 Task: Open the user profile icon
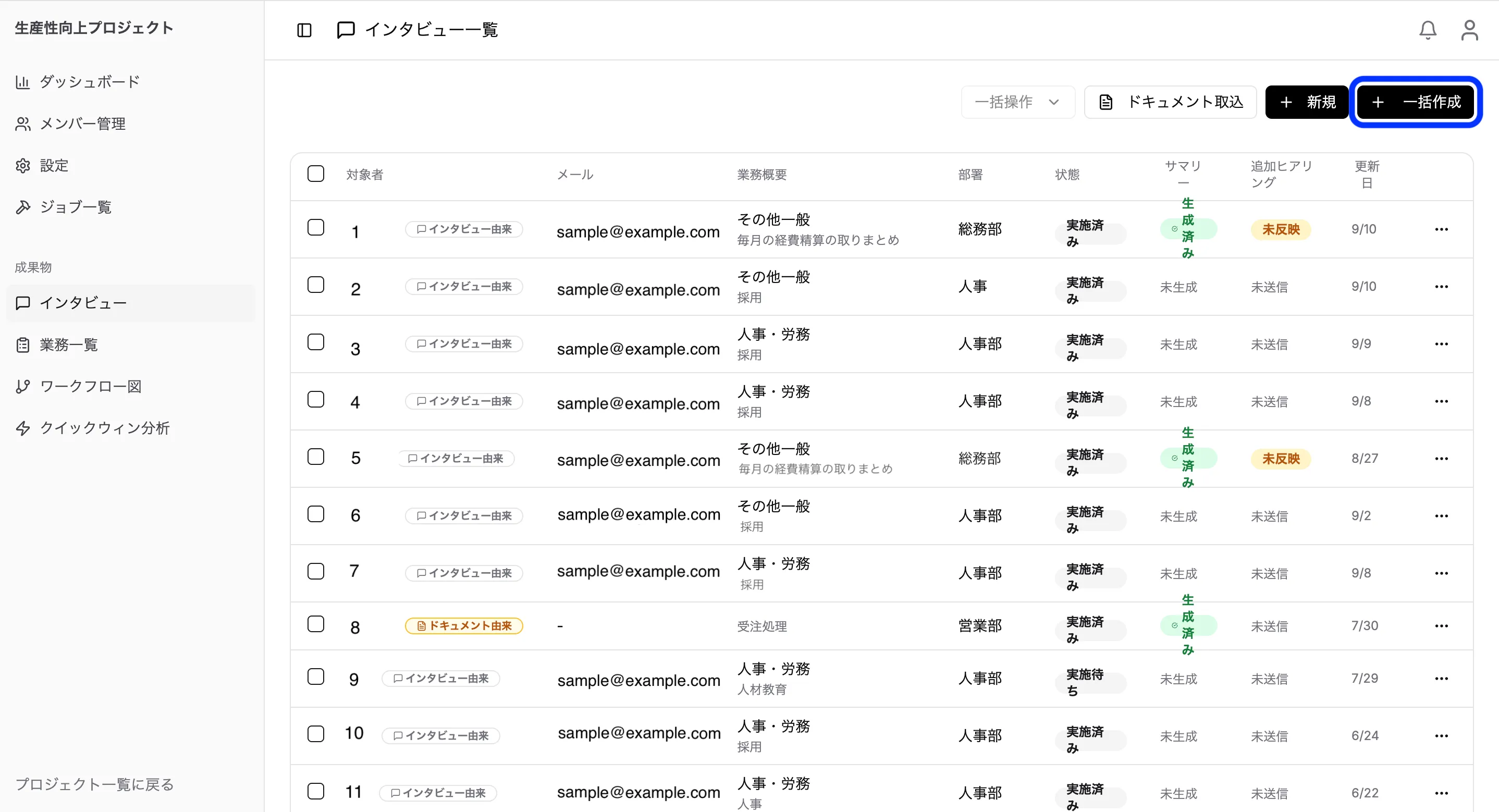point(1469,30)
